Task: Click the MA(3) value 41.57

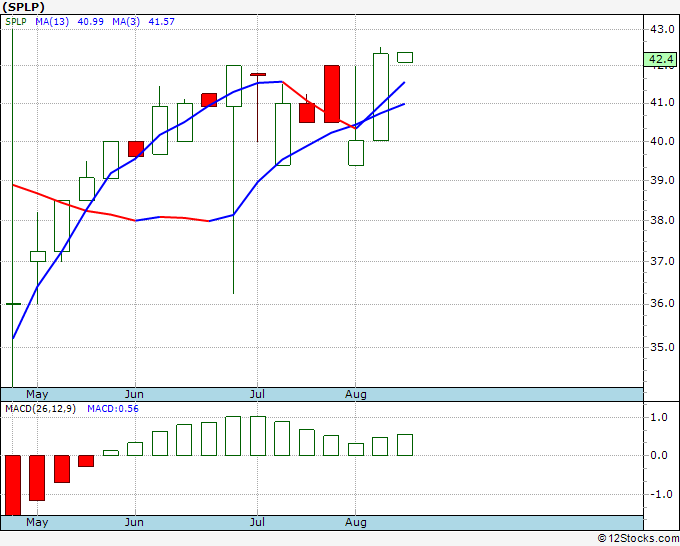Action: coord(161,21)
